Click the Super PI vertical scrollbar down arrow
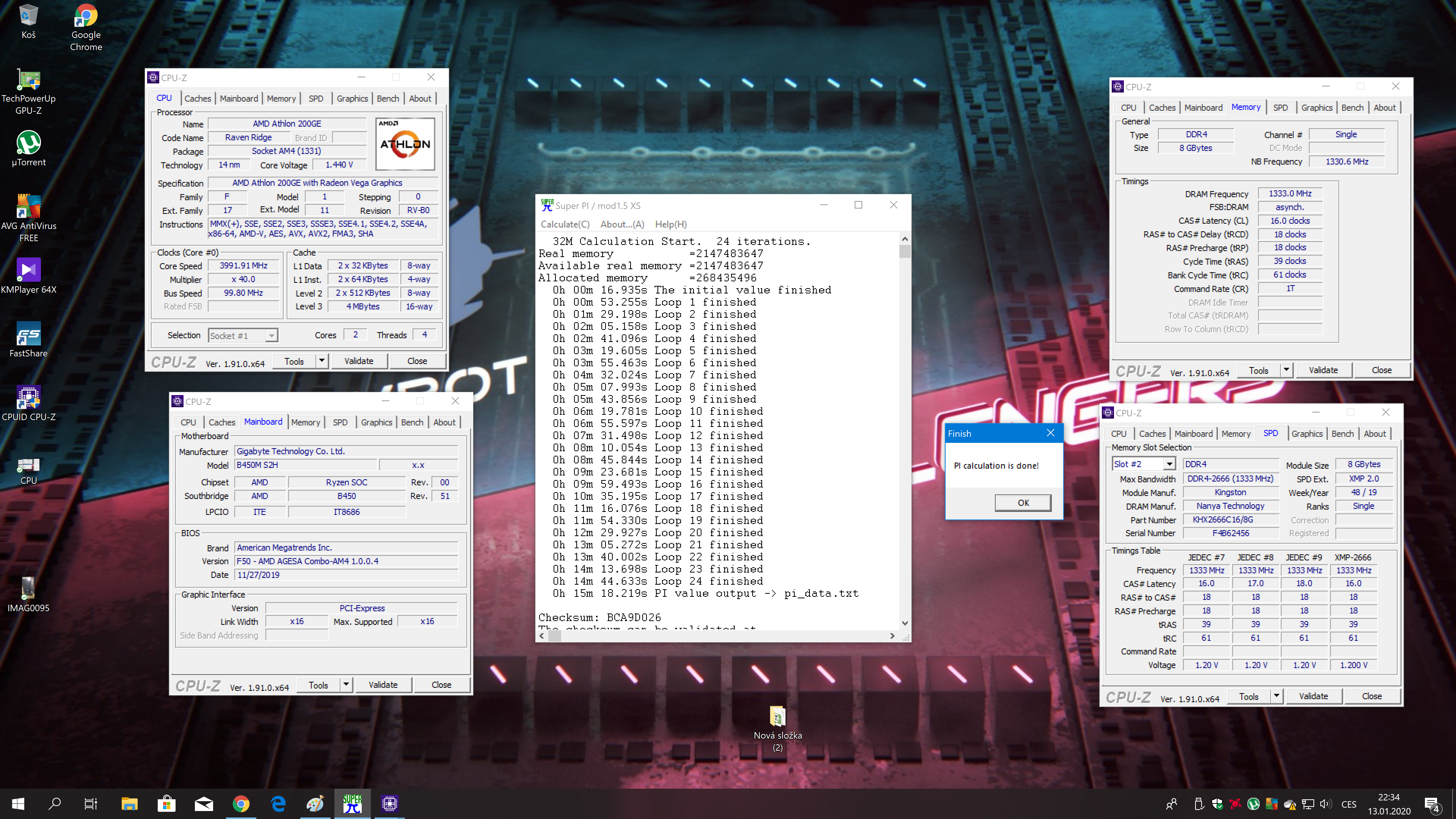The width and height of the screenshot is (1456, 819). [904, 623]
